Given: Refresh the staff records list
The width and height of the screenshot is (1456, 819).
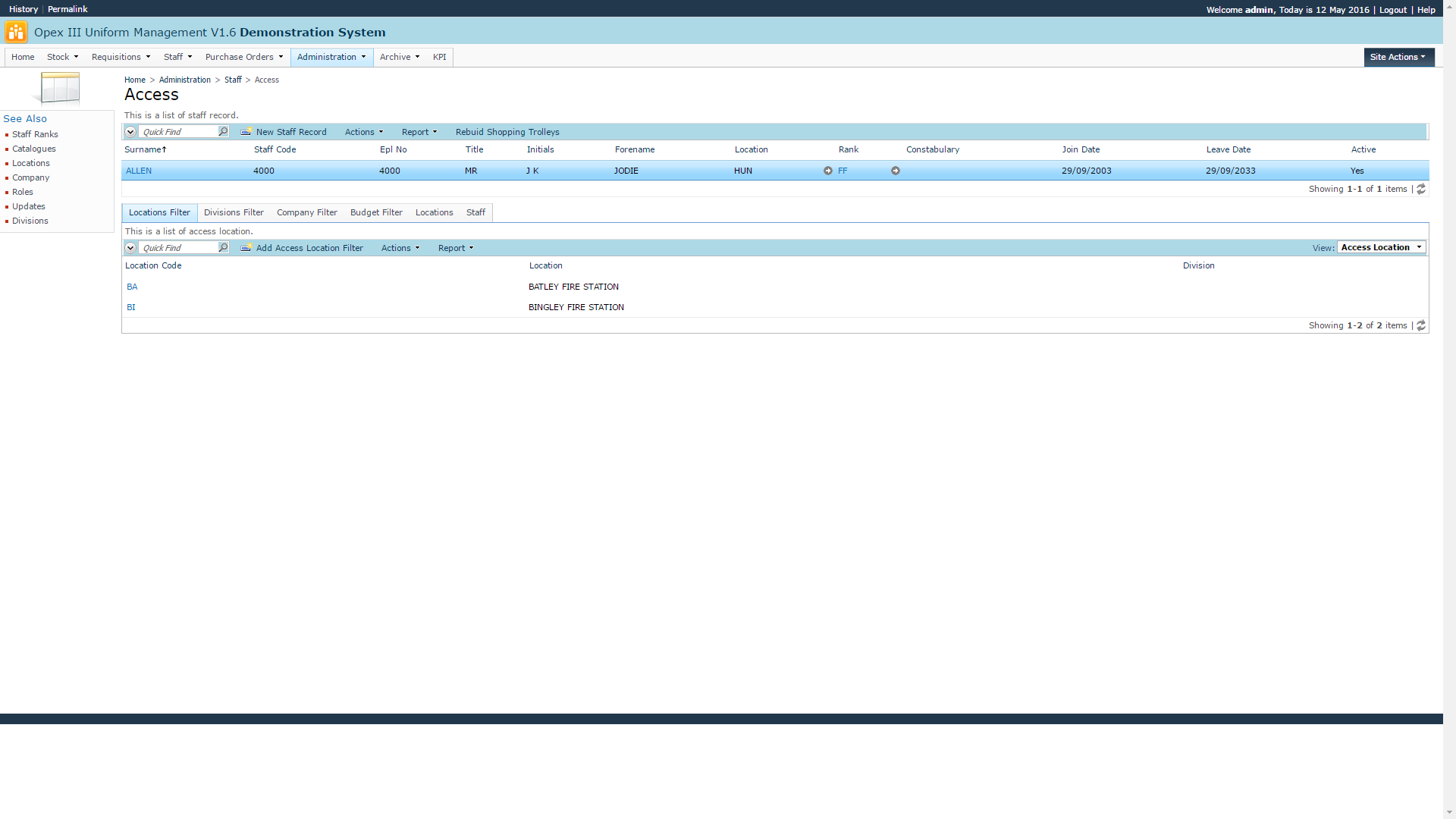Looking at the screenshot, I should click(1421, 189).
